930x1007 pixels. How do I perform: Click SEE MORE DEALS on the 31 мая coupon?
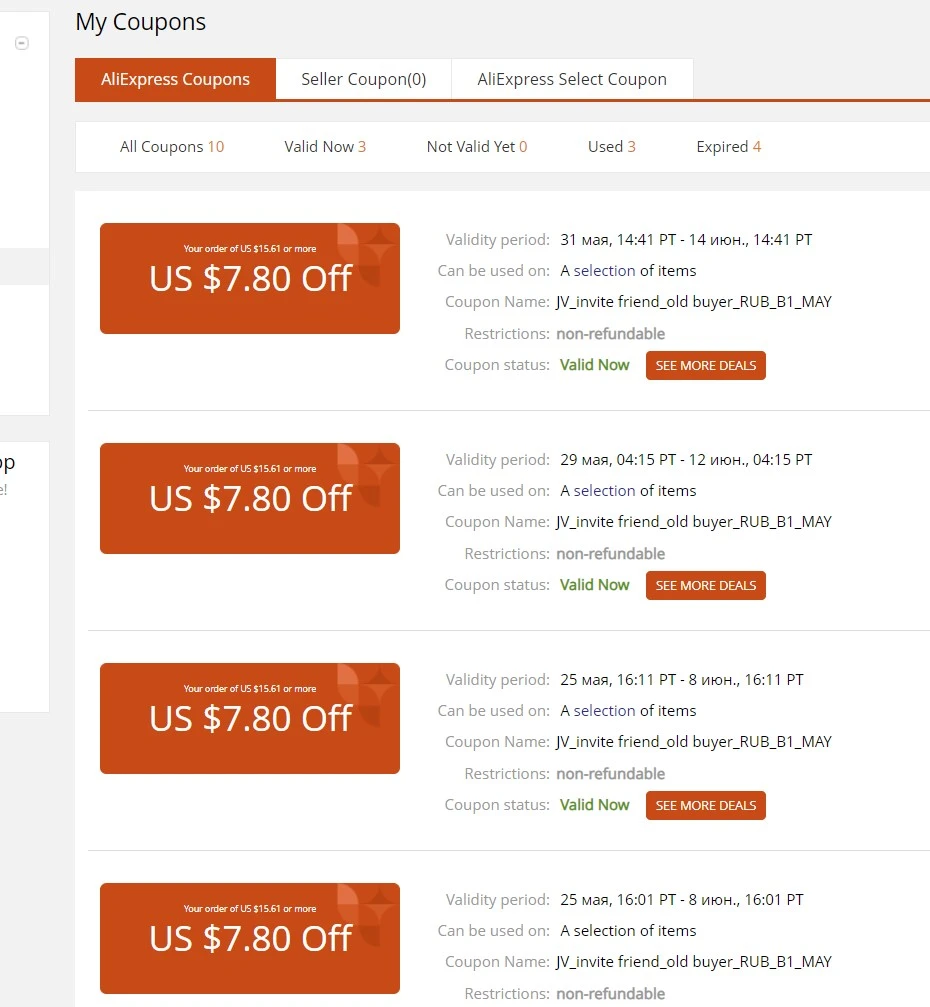pos(705,365)
